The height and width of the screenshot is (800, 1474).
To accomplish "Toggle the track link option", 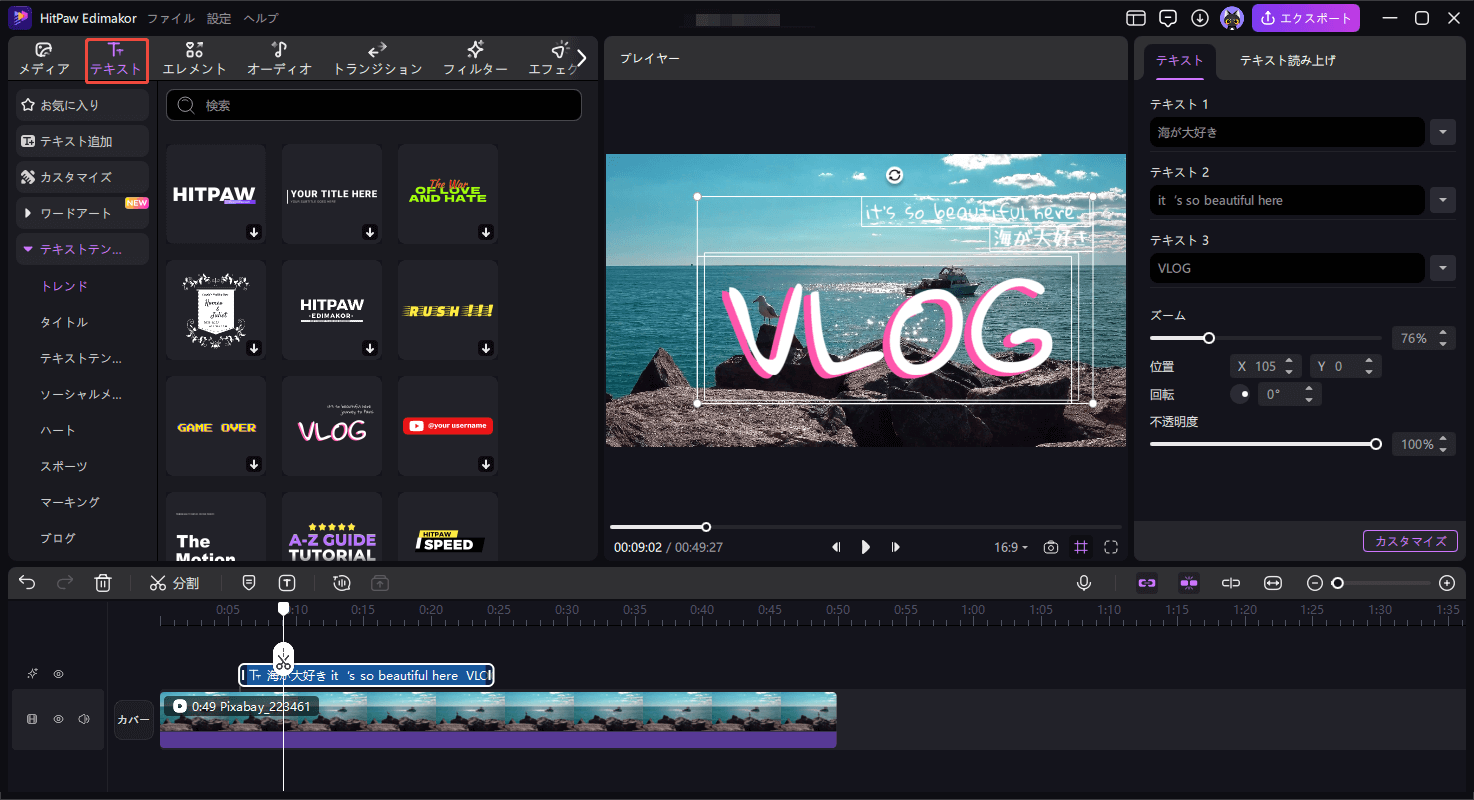I will [1147, 583].
